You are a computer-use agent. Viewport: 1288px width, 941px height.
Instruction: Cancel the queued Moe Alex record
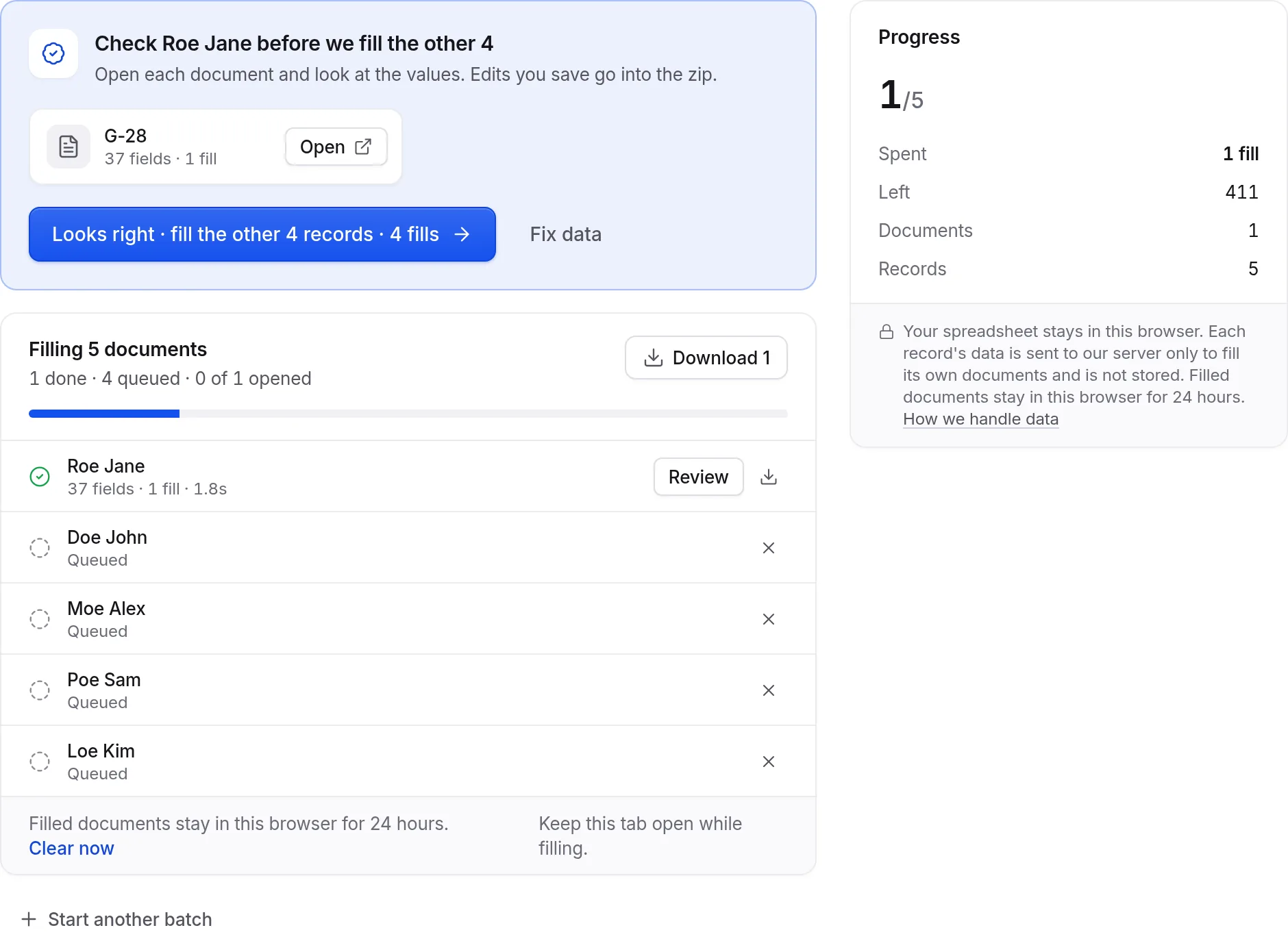(769, 619)
